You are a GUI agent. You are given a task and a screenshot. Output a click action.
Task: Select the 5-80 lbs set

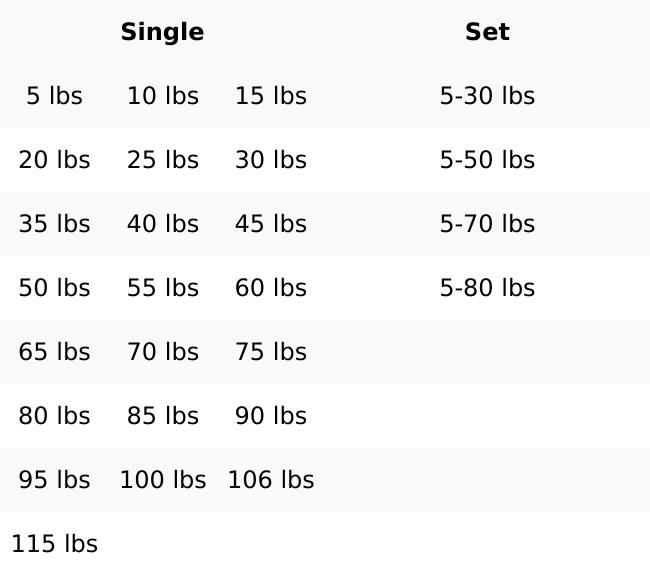[487, 288]
